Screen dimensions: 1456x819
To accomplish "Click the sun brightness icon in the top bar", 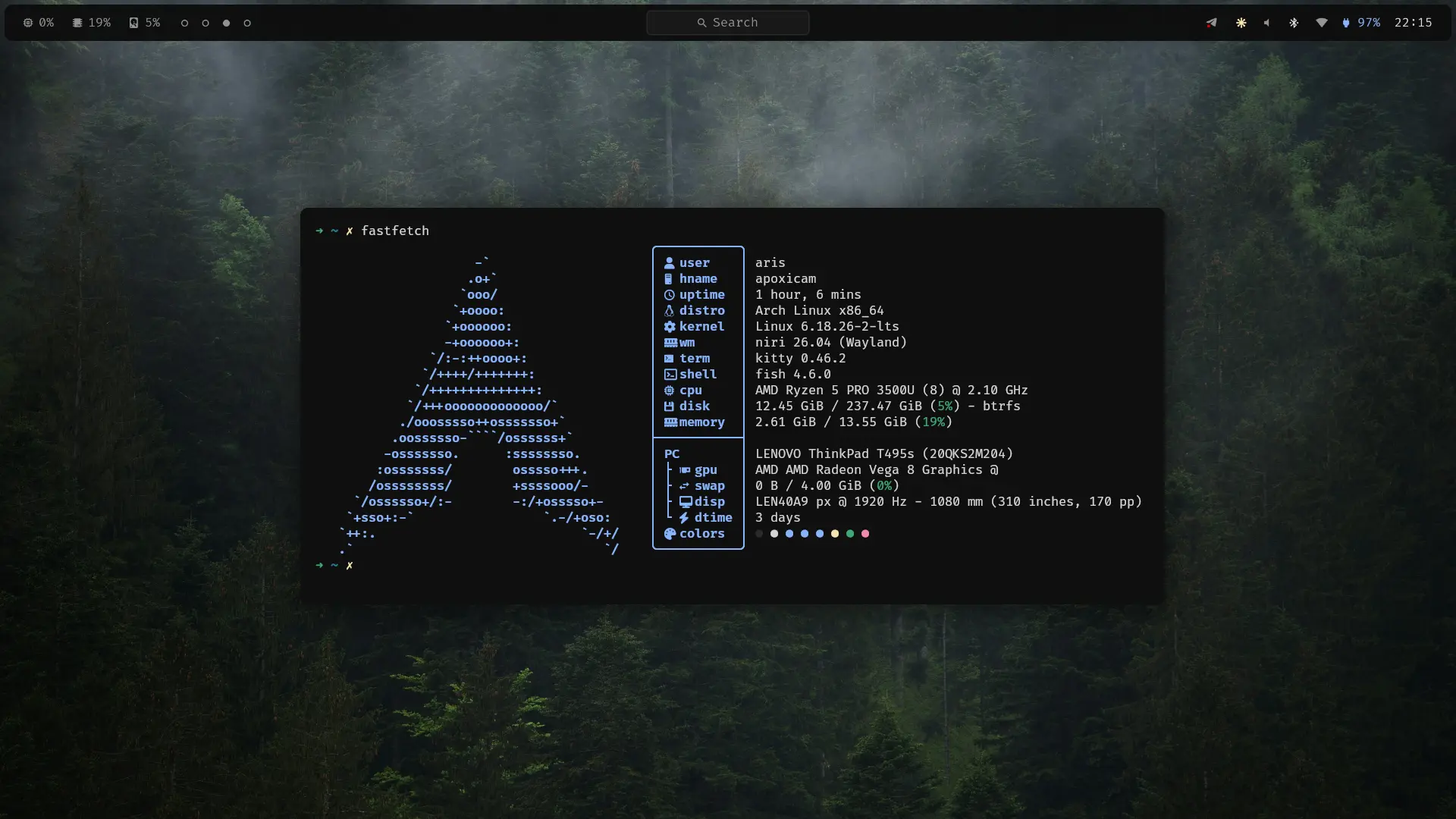I will click(1241, 23).
